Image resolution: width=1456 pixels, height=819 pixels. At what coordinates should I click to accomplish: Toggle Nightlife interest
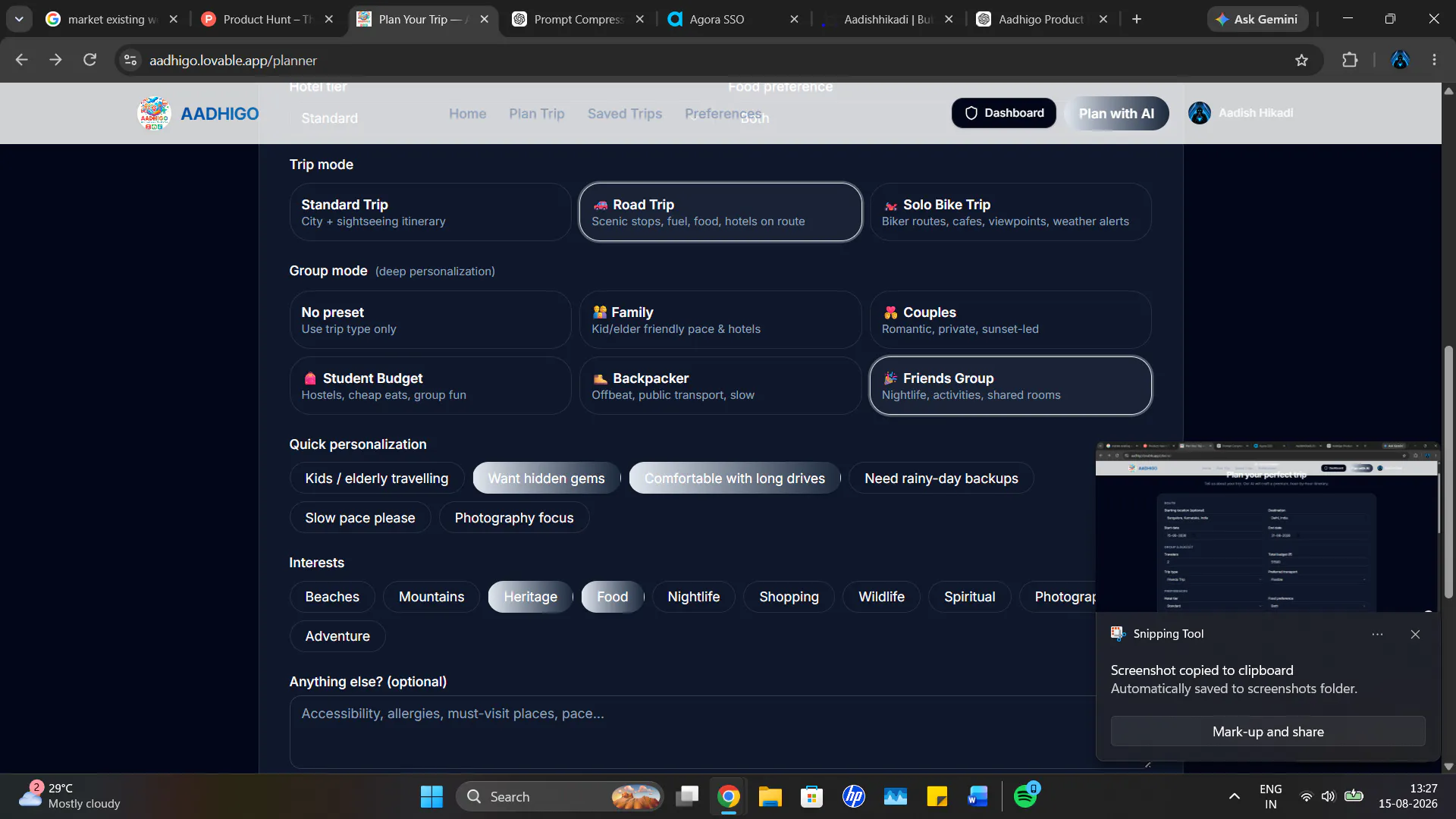pyautogui.click(x=694, y=597)
